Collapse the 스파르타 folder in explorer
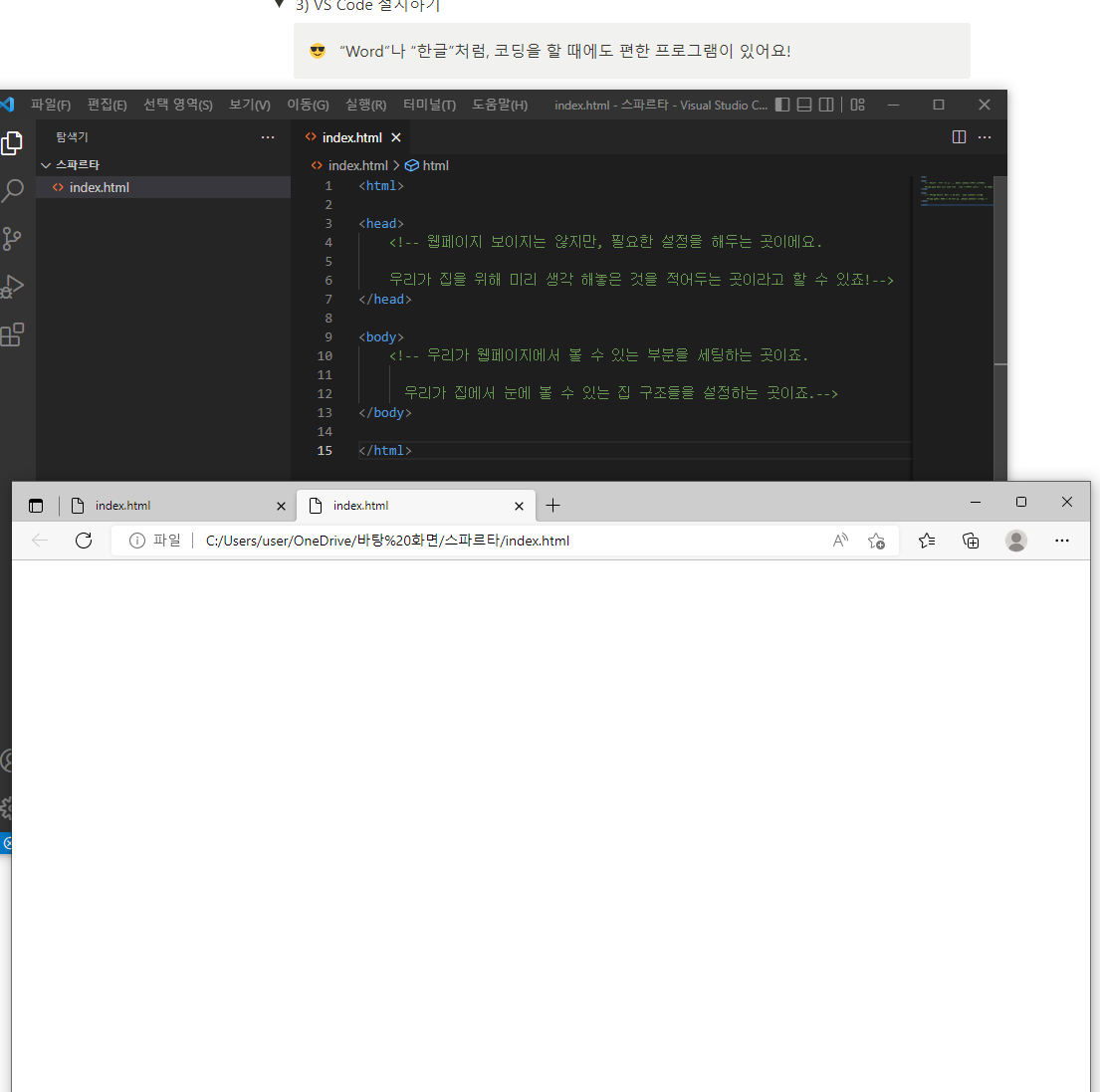 pyautogui.click(x=46, y=165)
